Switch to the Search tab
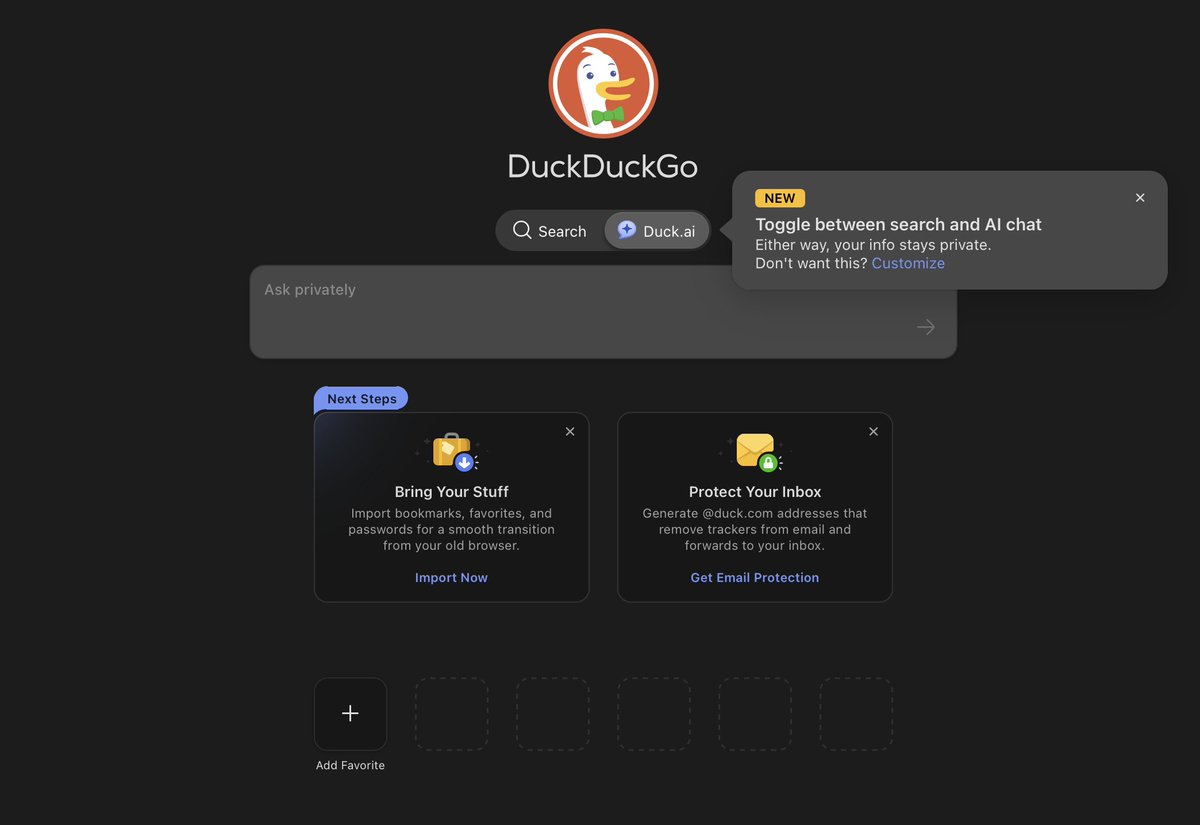The height and width of the screenshot is (825, 1200). 550,230
